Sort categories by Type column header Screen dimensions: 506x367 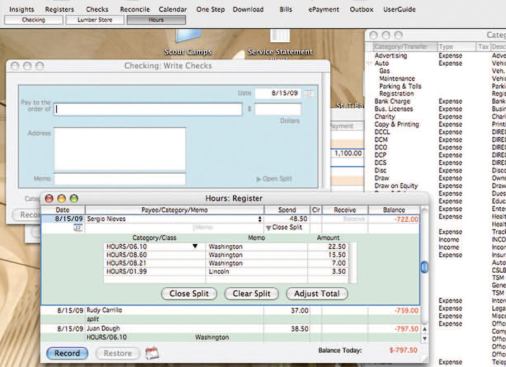pos(456,47)
